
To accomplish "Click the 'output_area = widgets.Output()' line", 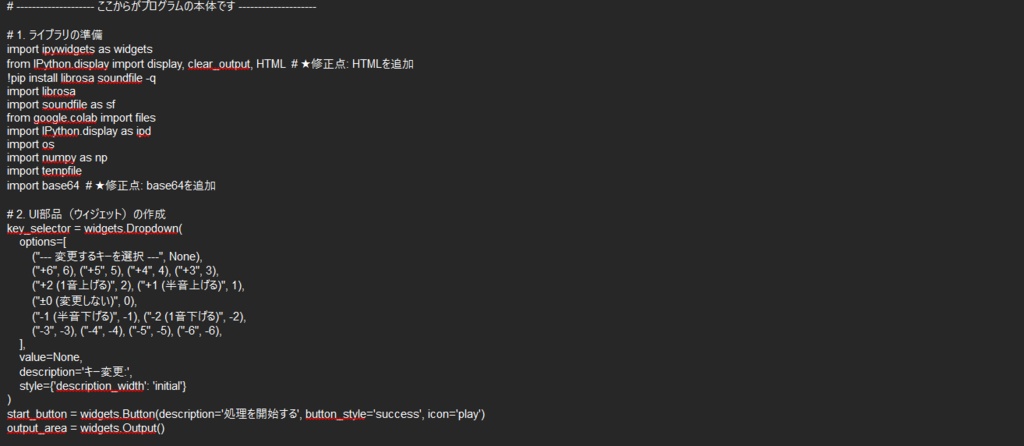I will click(x=86, y=428).
